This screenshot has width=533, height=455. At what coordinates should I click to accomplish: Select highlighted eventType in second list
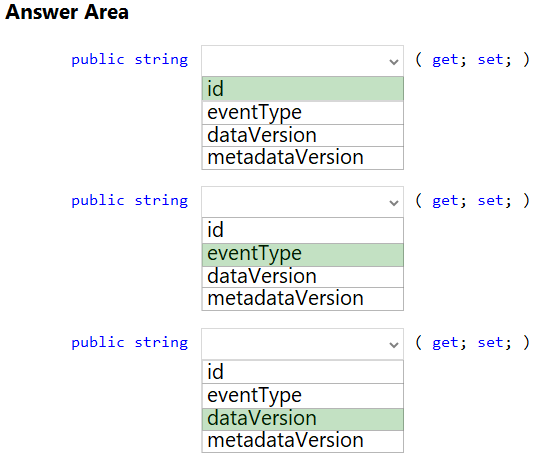click(303, 255)
